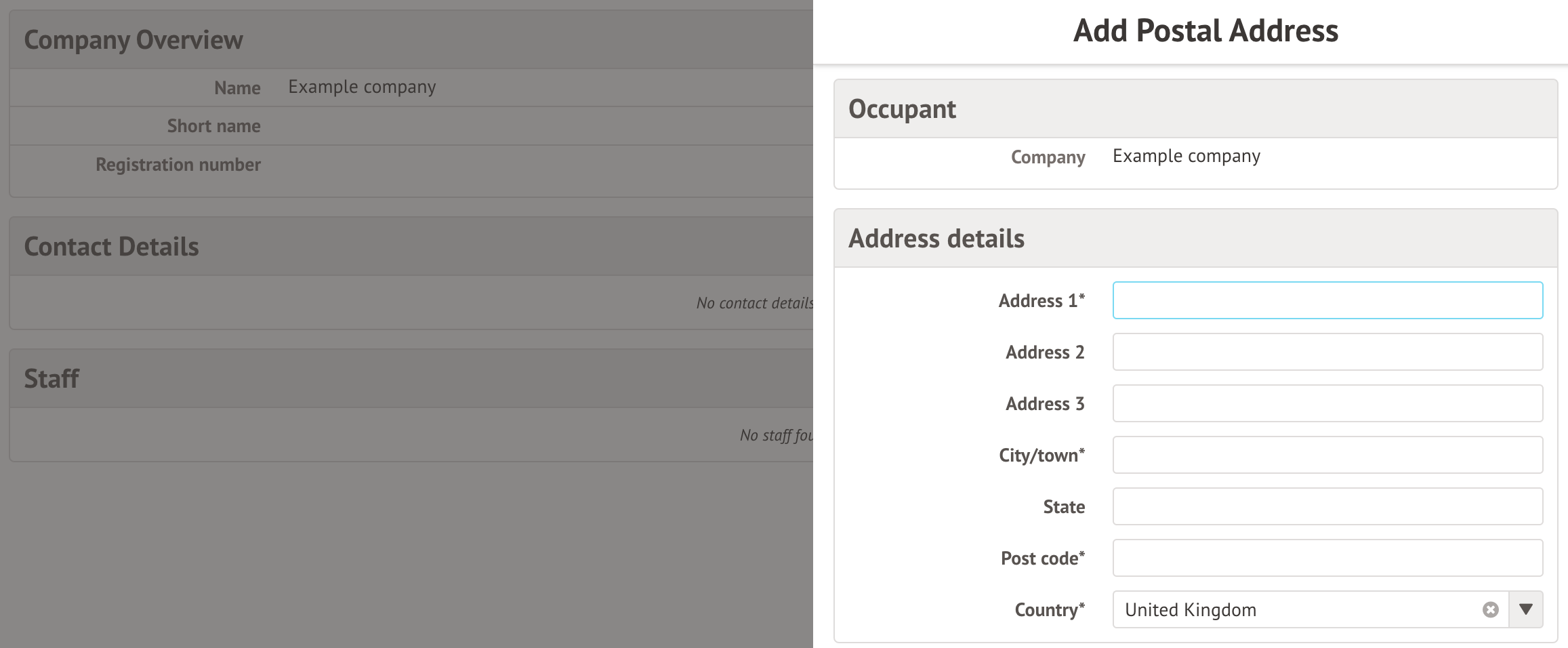1568x648 pixels.
Task: Click the Address 1 field label
Action: [x=1041, y=301]
